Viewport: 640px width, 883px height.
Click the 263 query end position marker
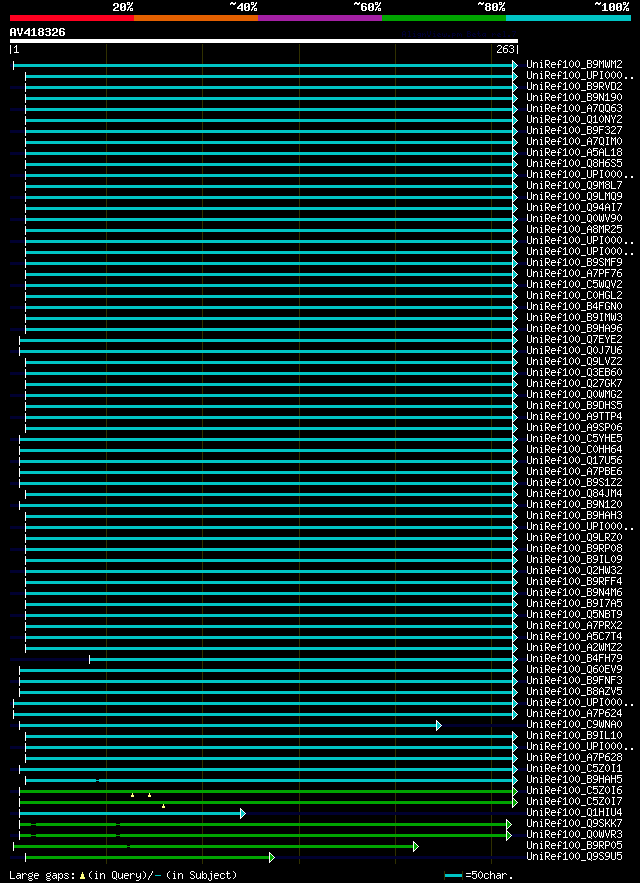coord(507,50)
